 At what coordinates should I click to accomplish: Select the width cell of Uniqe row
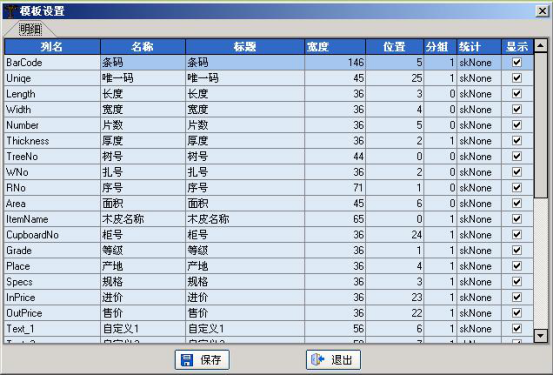[335, 78]
